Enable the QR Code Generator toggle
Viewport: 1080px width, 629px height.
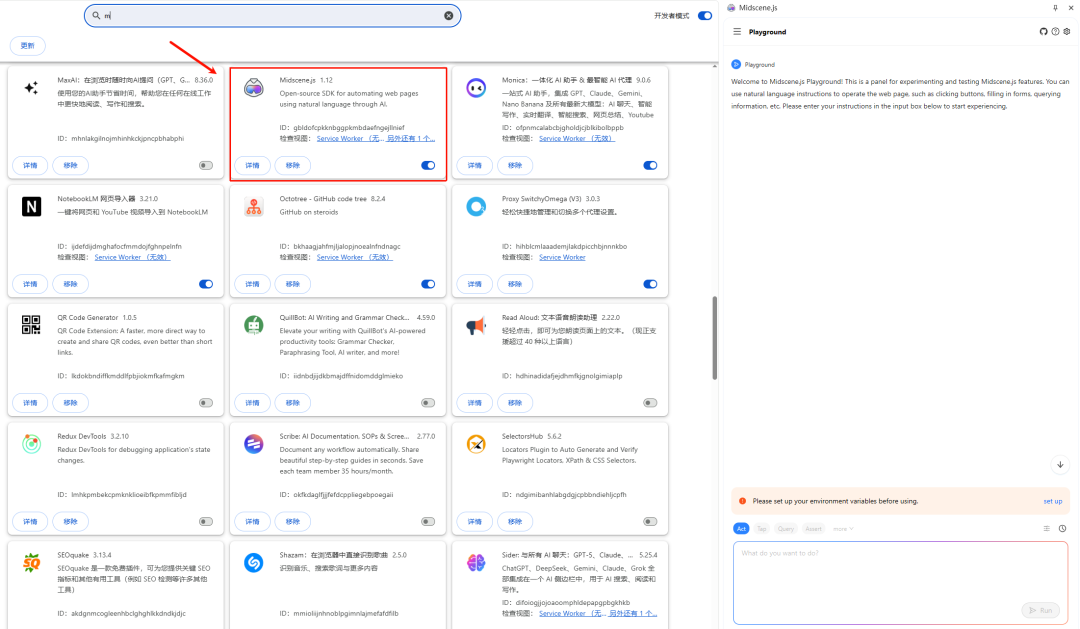[206, 403]
